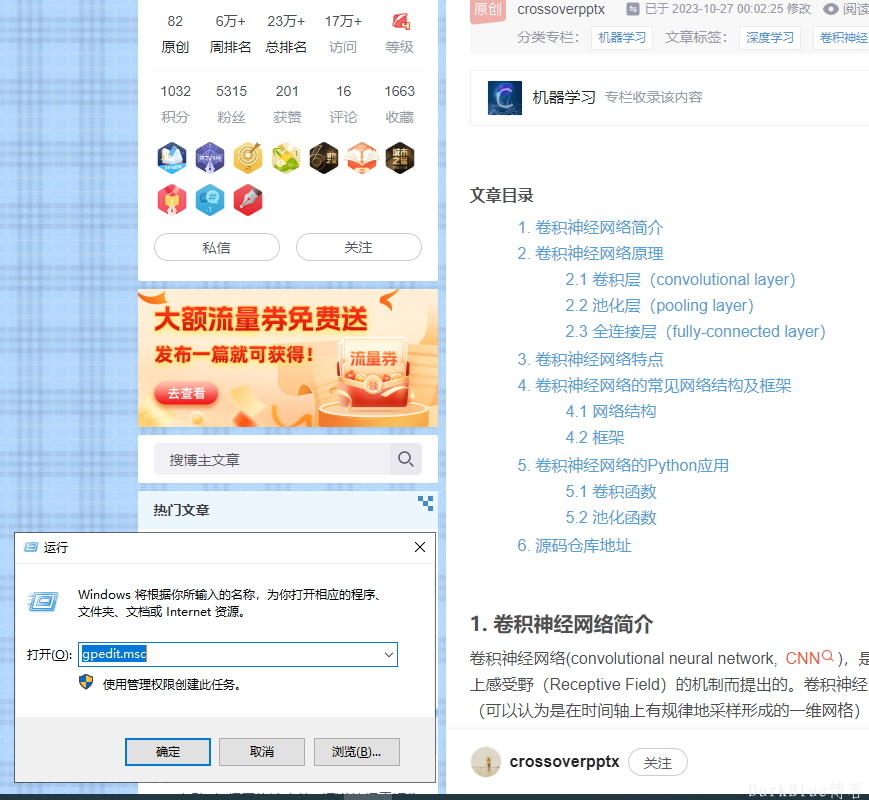Click the author name crossoverpptx at top
Screen dimensions: 869x800
(561, 9)
